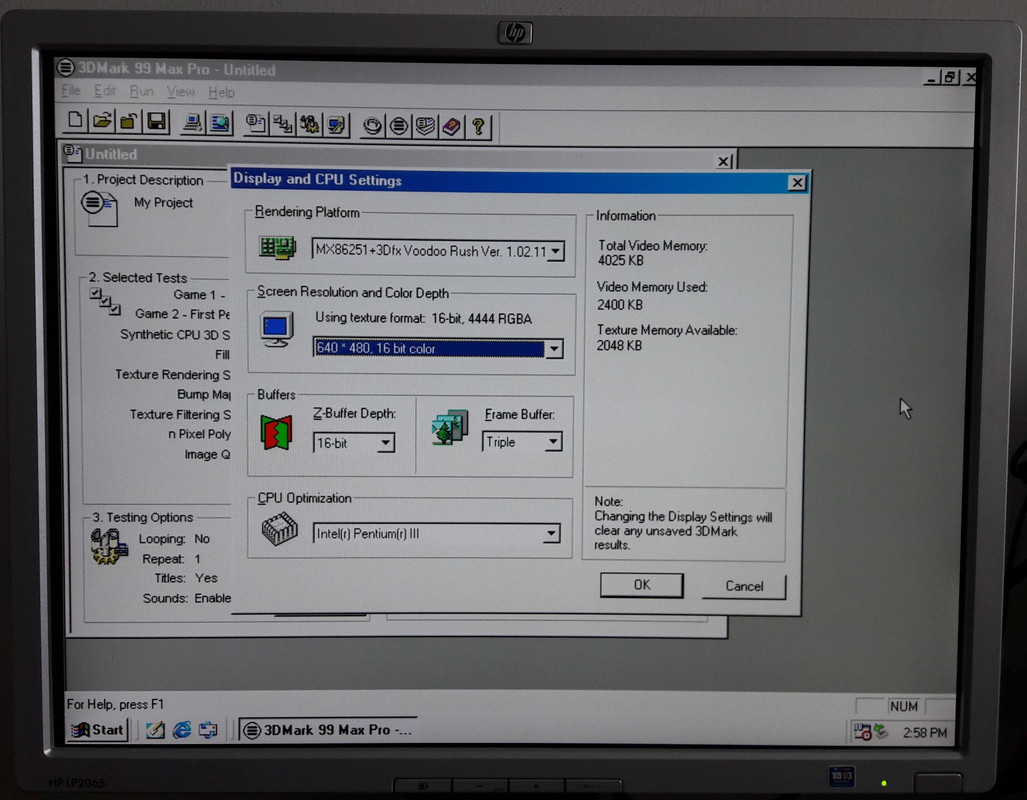The height and width of the screenshot is (800, 1027).
Task: Click the NUM status bar indicator
Action: tap(904, 706)
